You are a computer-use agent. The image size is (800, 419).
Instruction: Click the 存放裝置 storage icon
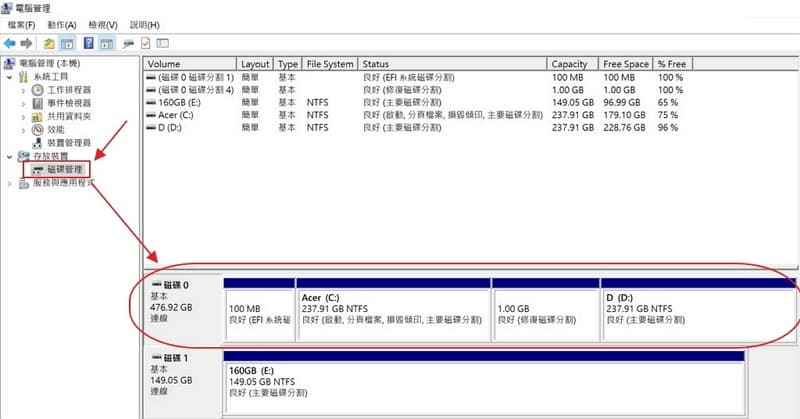click(x=23, y=156)
